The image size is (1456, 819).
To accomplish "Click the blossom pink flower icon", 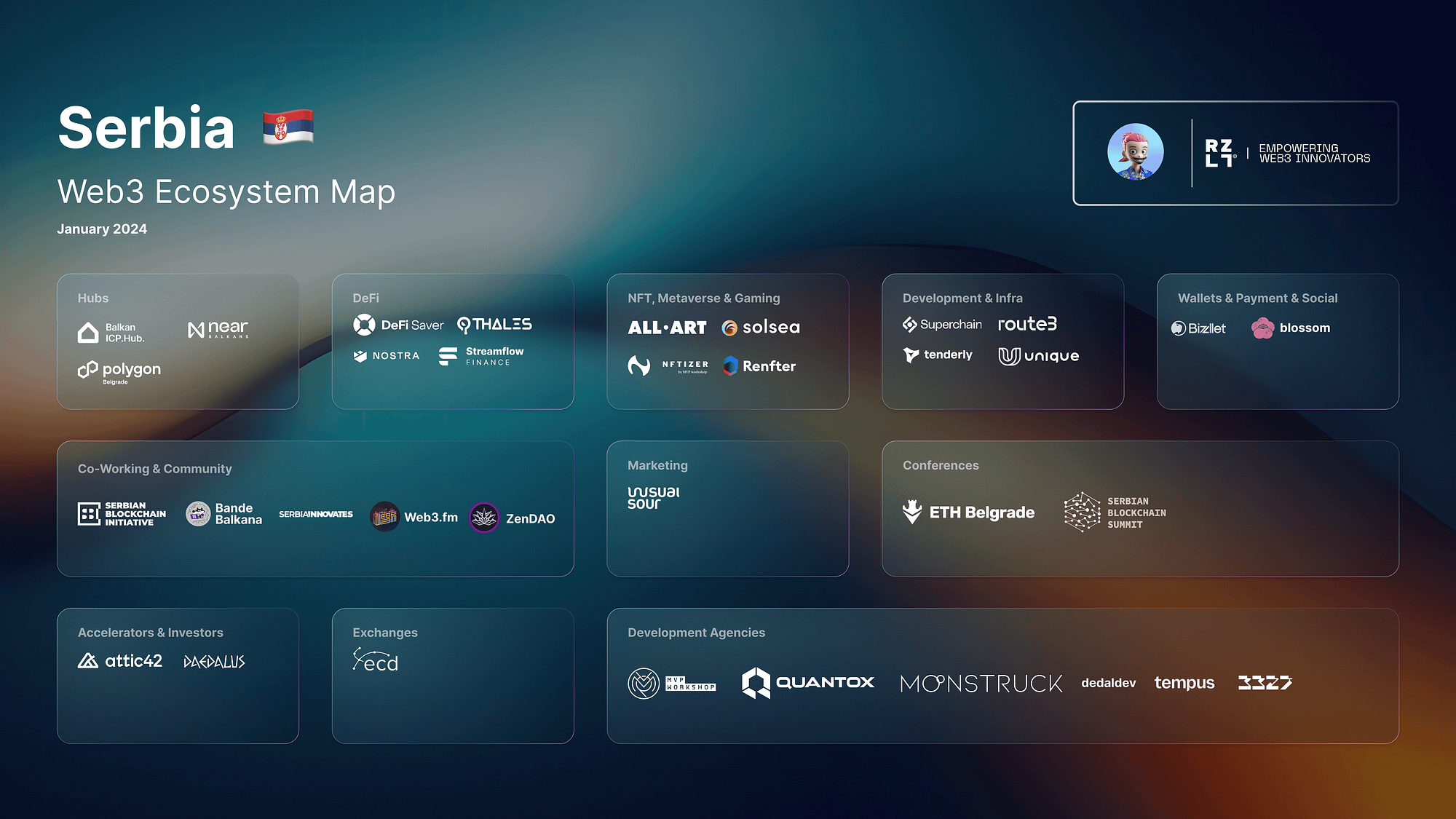I will pos(1262,328).
